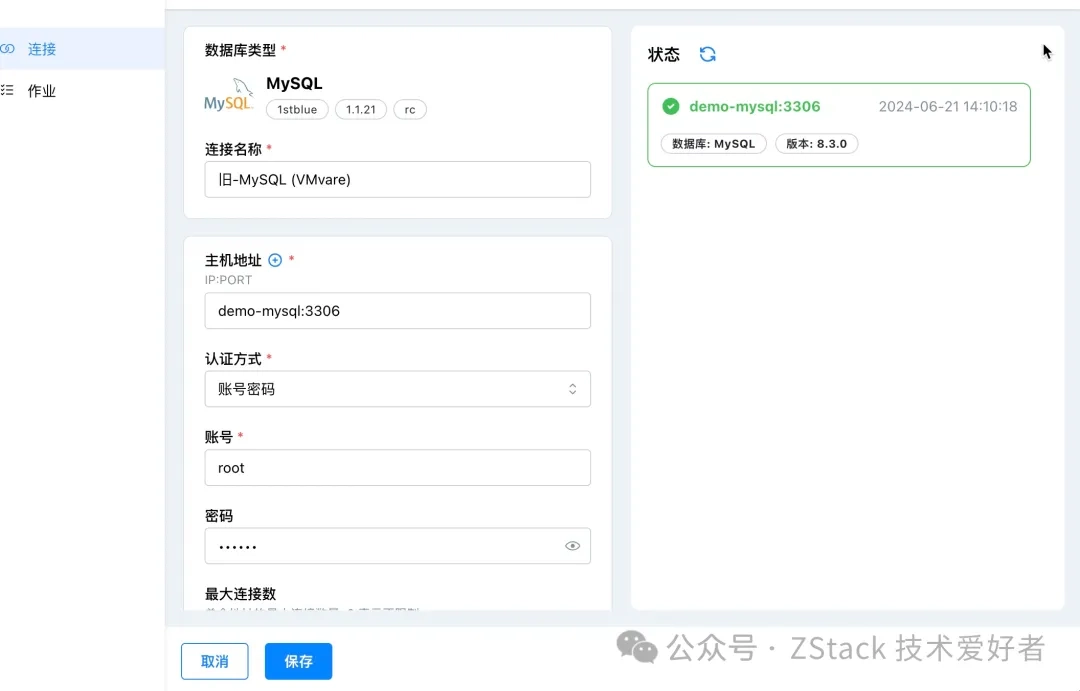
Task: Focus the 主机地址 demo-mysql:3306 field
Action: point(397,311)
